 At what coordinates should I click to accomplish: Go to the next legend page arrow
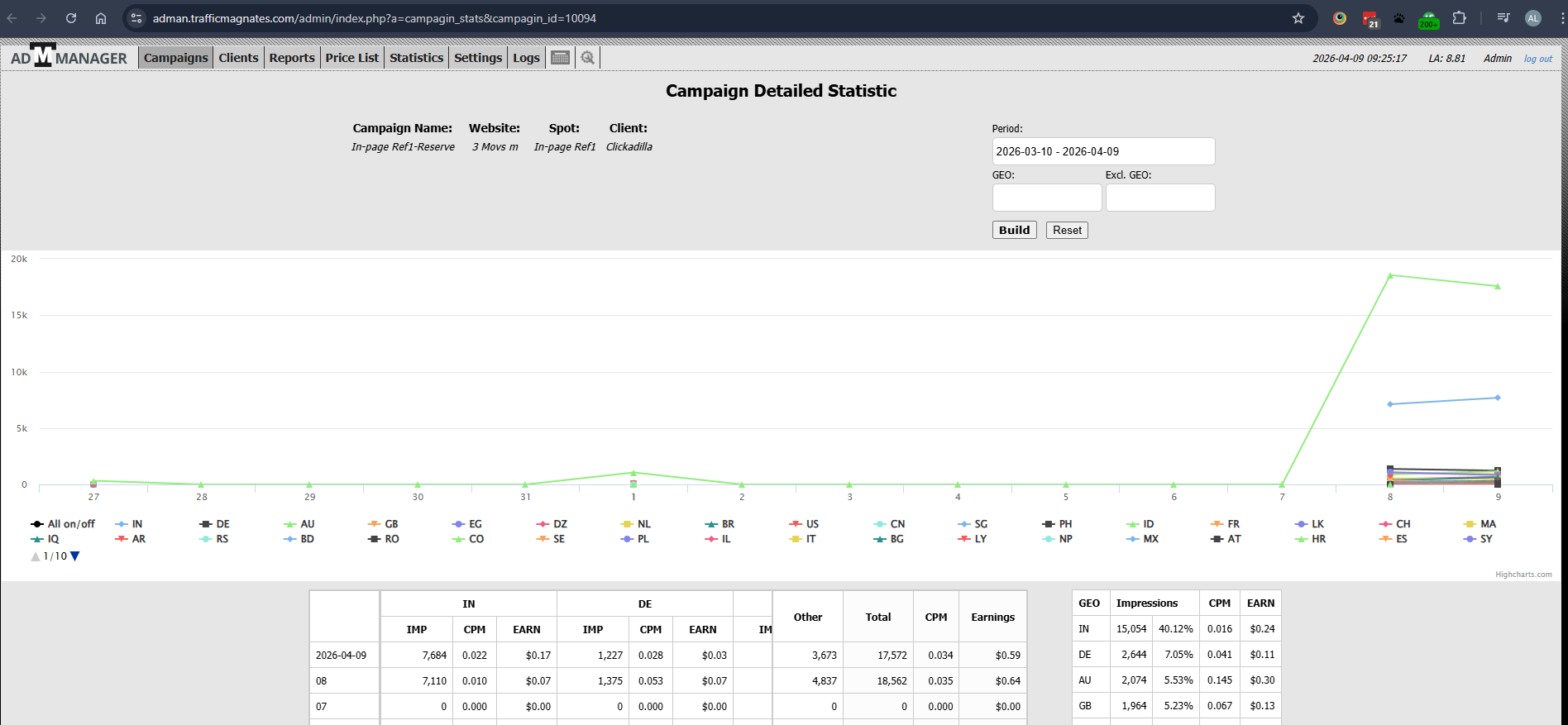click(75, 556)
